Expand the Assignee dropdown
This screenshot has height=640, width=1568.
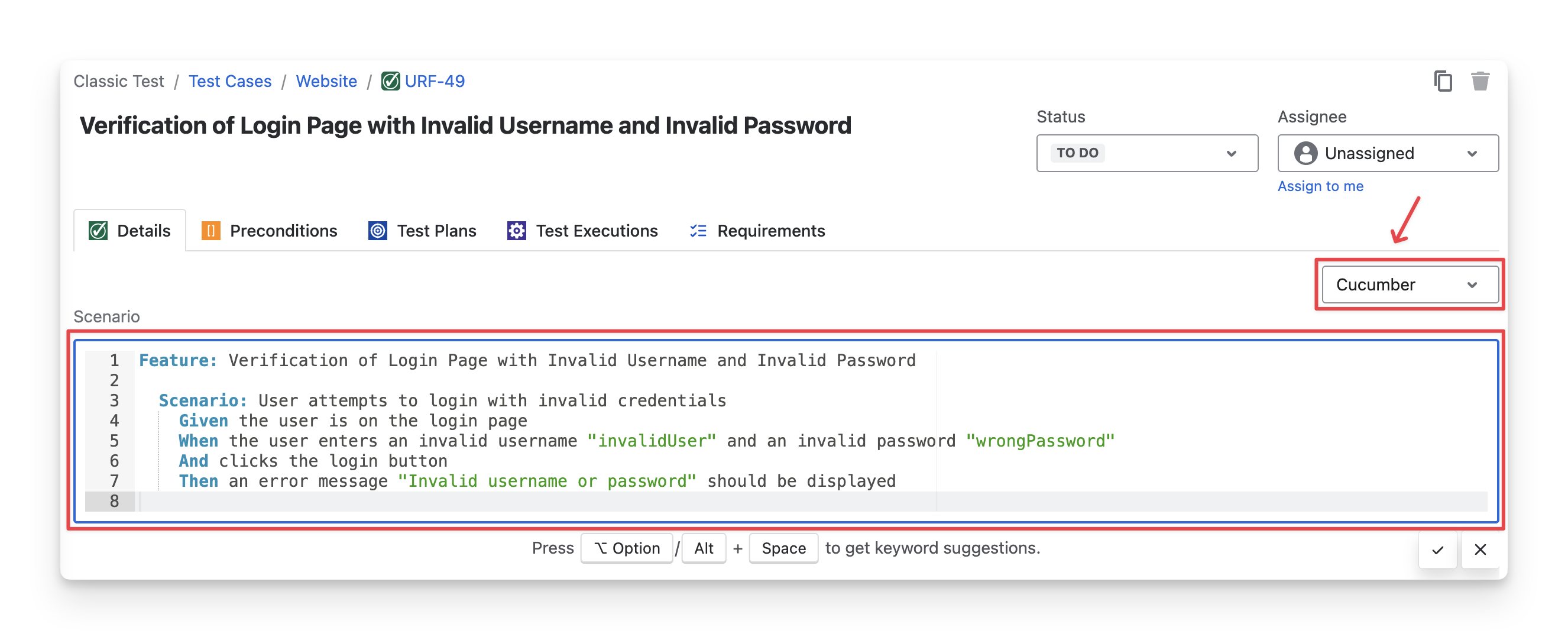point(1471,153)
